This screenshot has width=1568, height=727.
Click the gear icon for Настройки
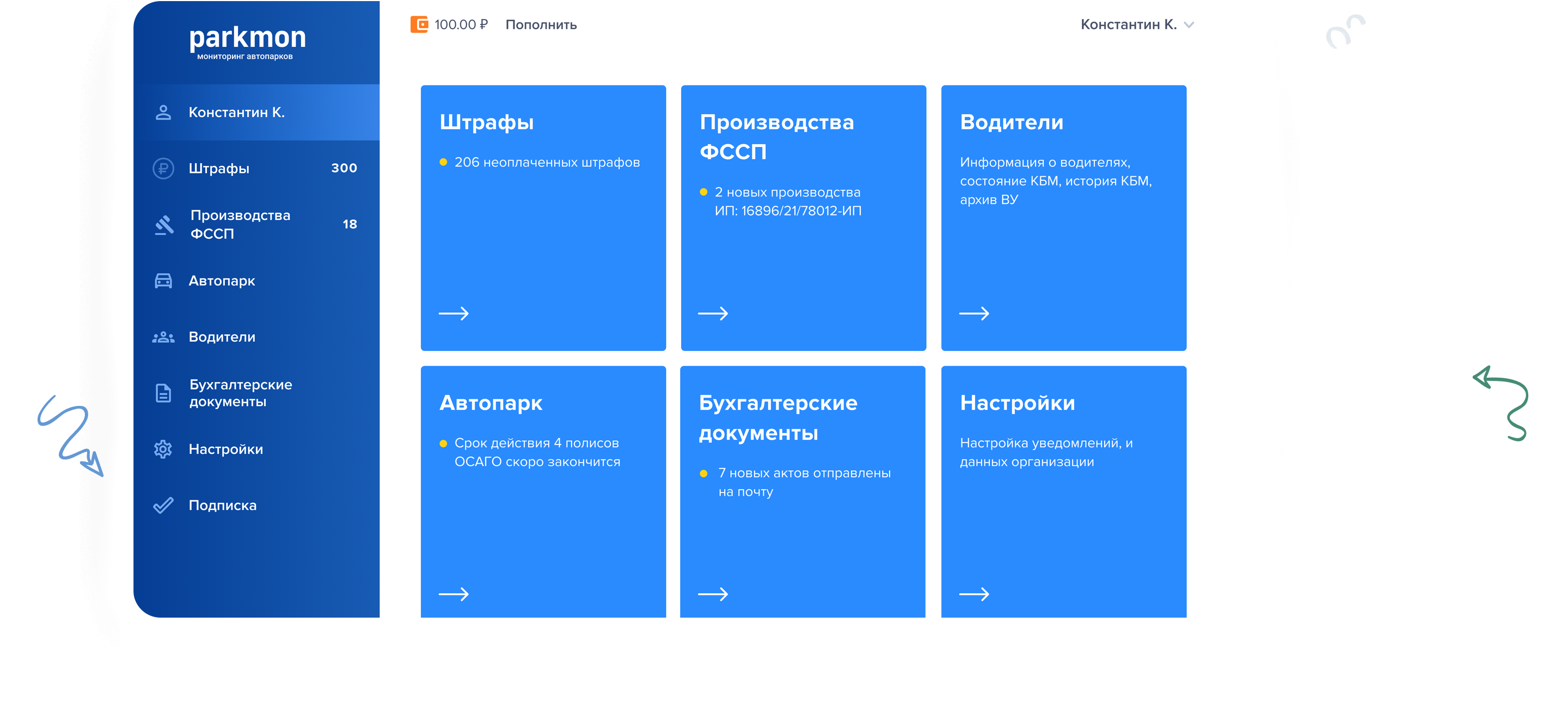163,449
